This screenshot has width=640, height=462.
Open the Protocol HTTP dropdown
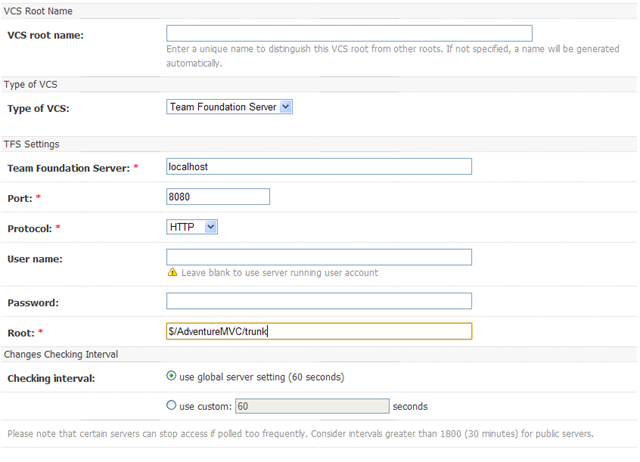pos(192,227)
